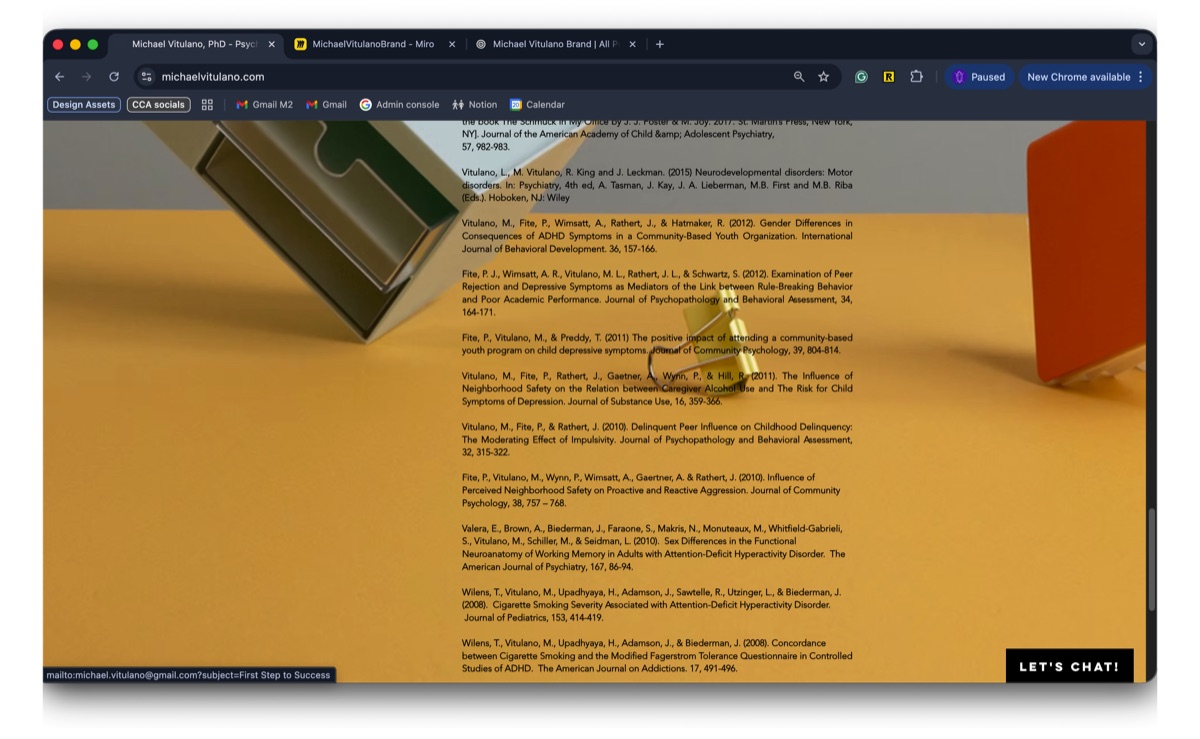Open the Extensions puzzle icon

(x=916, y=77)
